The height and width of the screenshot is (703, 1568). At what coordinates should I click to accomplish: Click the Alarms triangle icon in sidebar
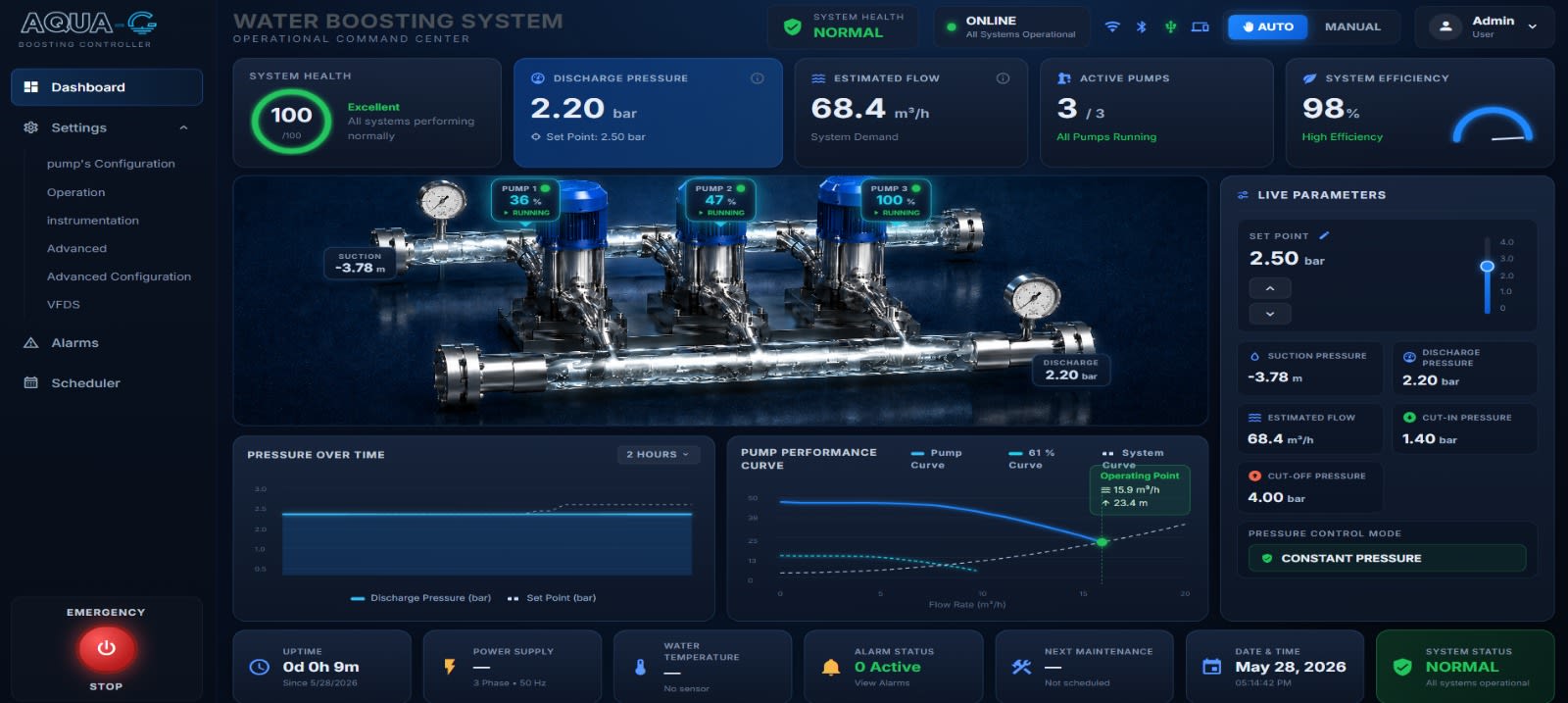tap(30, 343)
